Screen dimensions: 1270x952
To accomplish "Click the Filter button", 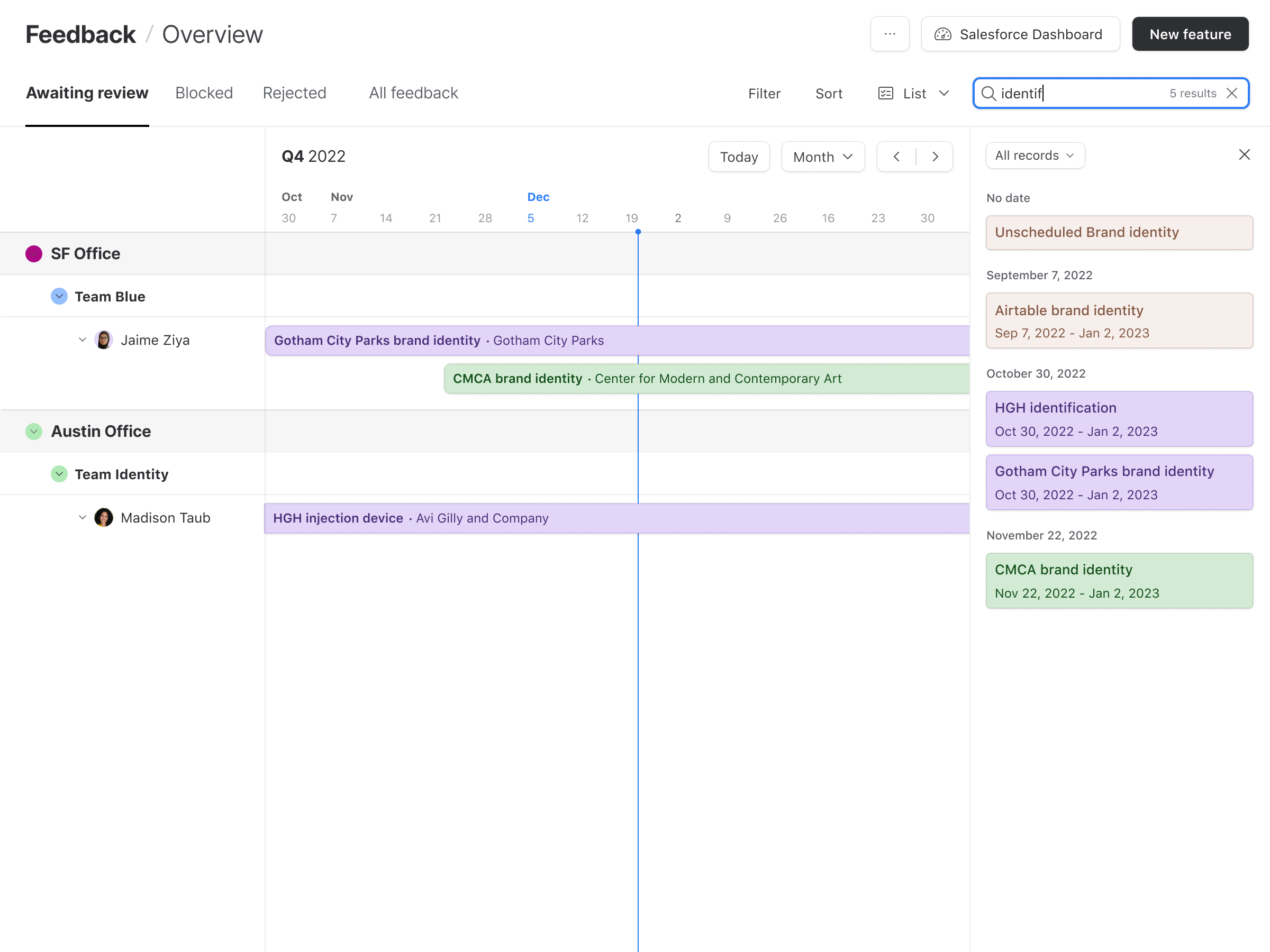I will point(764,94).
